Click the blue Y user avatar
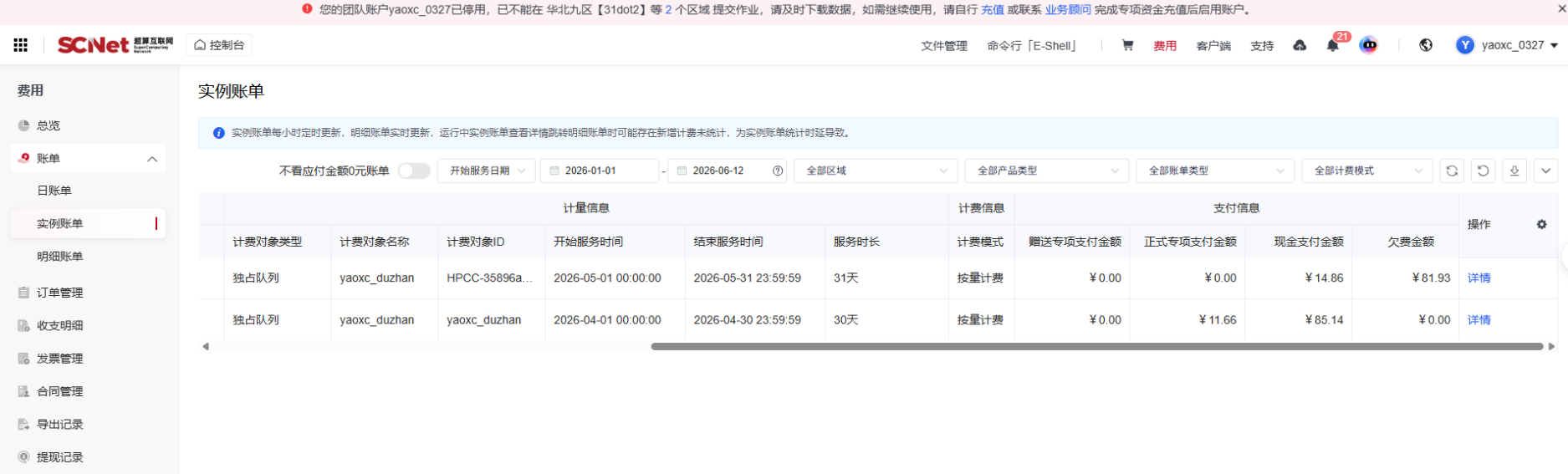Screen dimensions: 1568x474 pyautogui.click(x=1464, y=45)
